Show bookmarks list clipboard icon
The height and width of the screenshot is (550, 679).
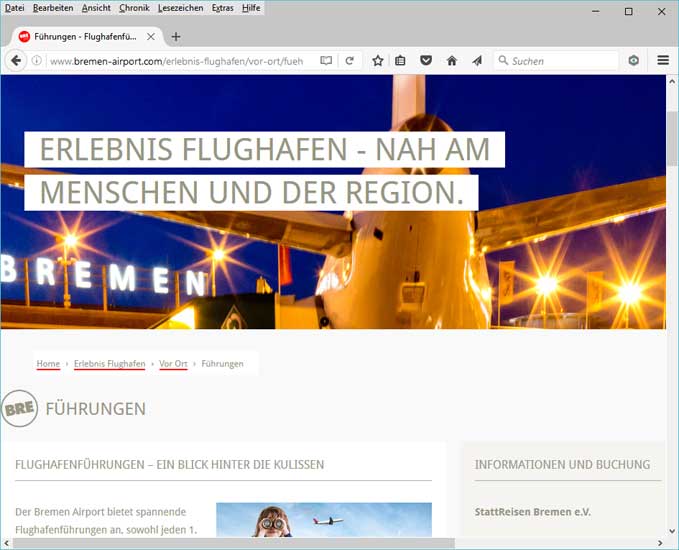[x=401, y=61]
